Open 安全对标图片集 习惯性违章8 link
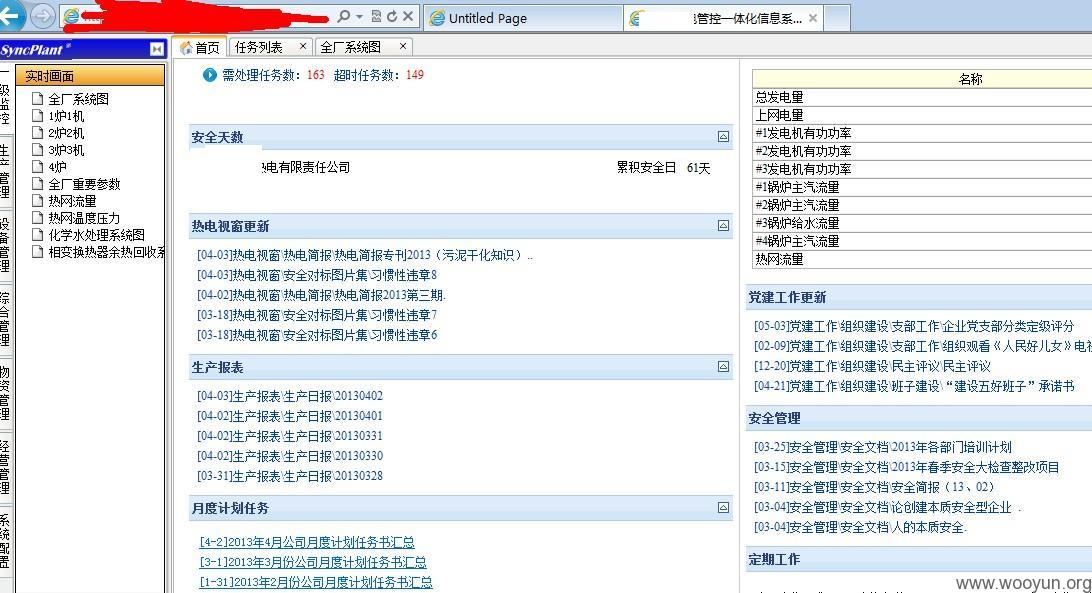 pos(317,275)
